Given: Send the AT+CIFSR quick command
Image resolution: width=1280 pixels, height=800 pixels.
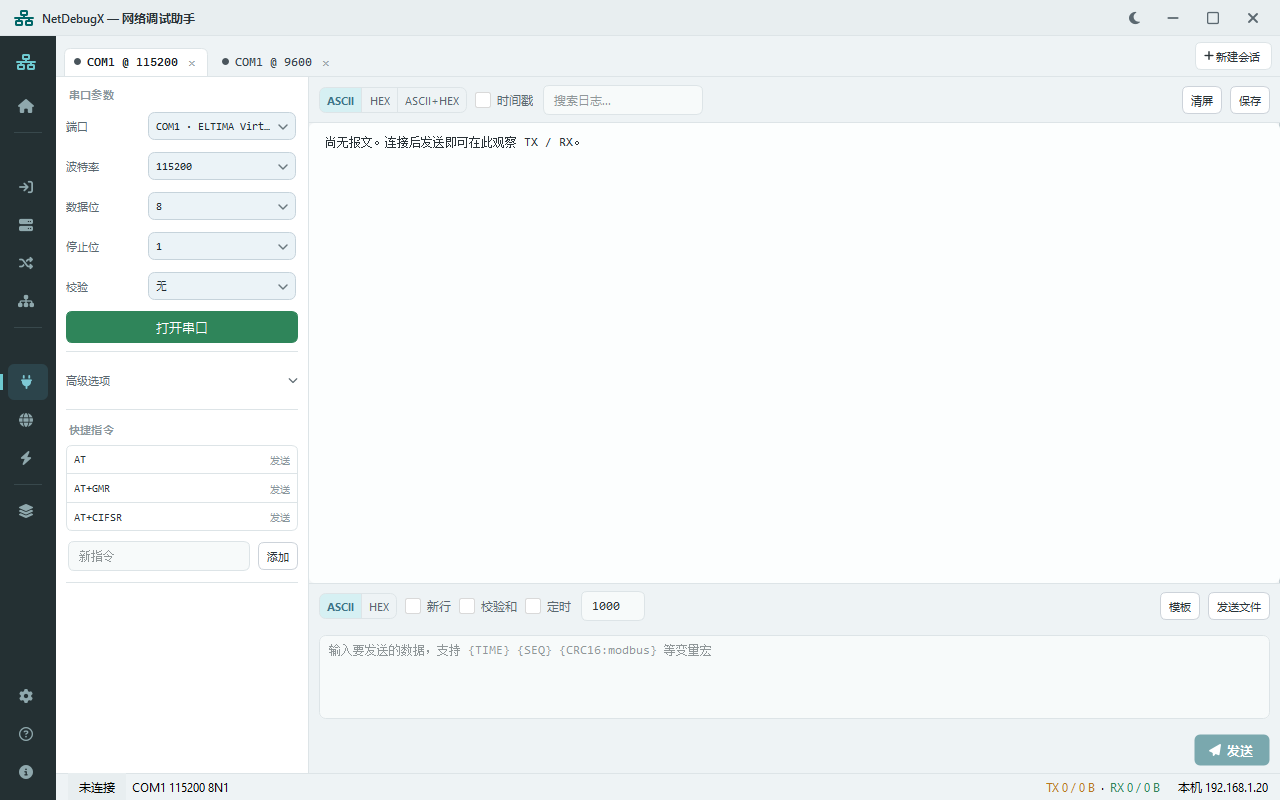Looking at the screenshot, I should pyautogui.click(x=280, y=517).
